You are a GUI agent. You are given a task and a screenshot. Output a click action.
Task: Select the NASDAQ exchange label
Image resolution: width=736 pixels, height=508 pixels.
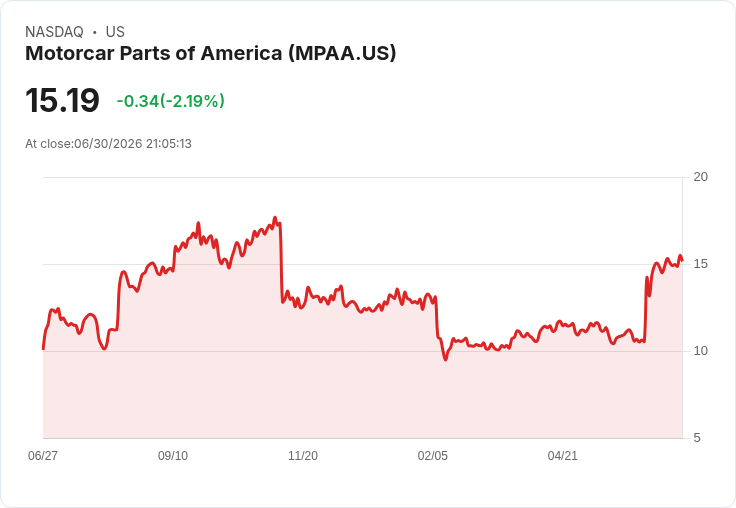click(54, 32)
